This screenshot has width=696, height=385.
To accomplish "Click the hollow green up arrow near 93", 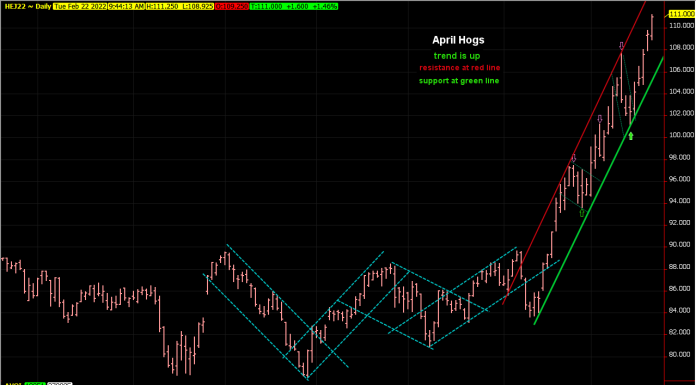I will (x=582, y=213).
